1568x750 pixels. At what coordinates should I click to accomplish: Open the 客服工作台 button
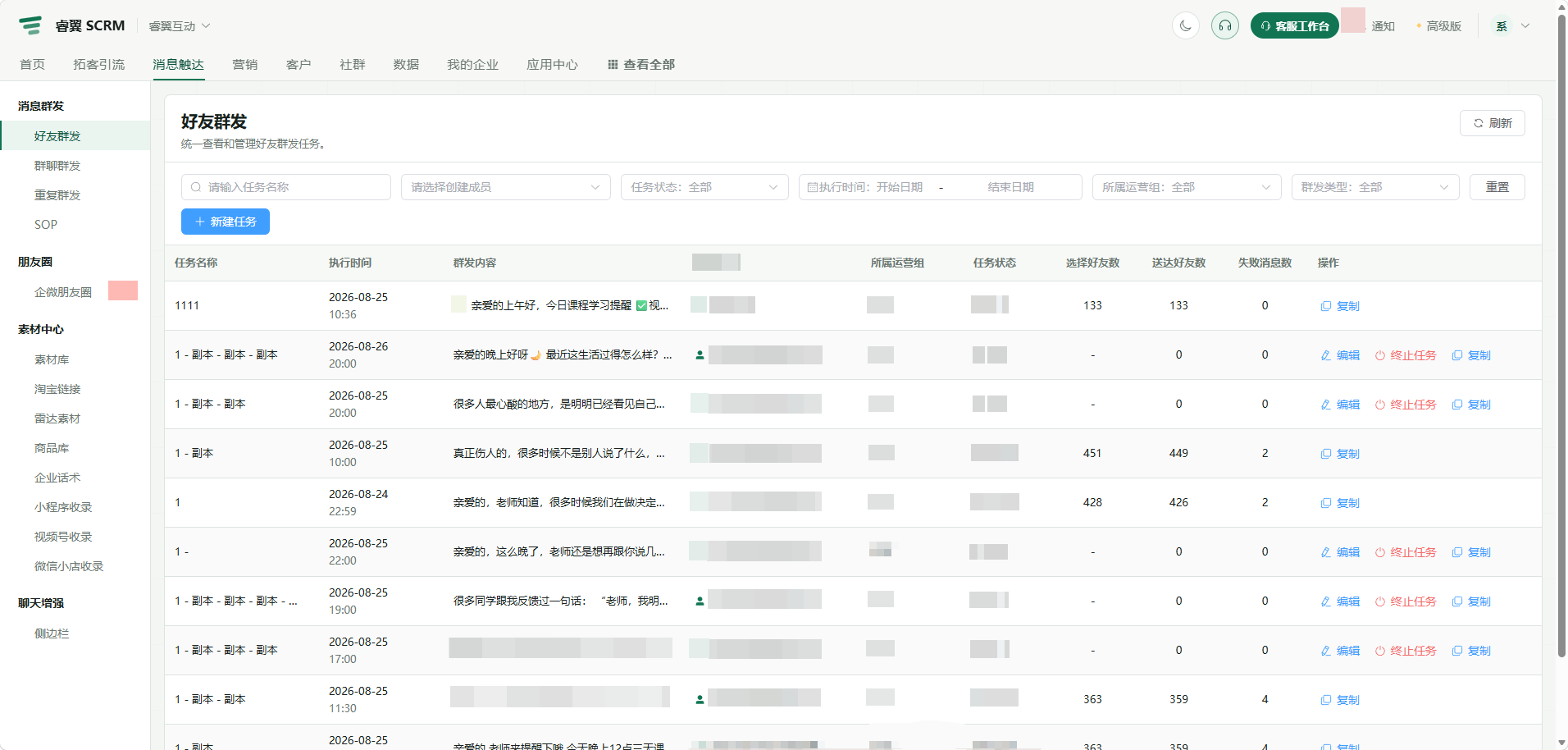coord(1295,26)
